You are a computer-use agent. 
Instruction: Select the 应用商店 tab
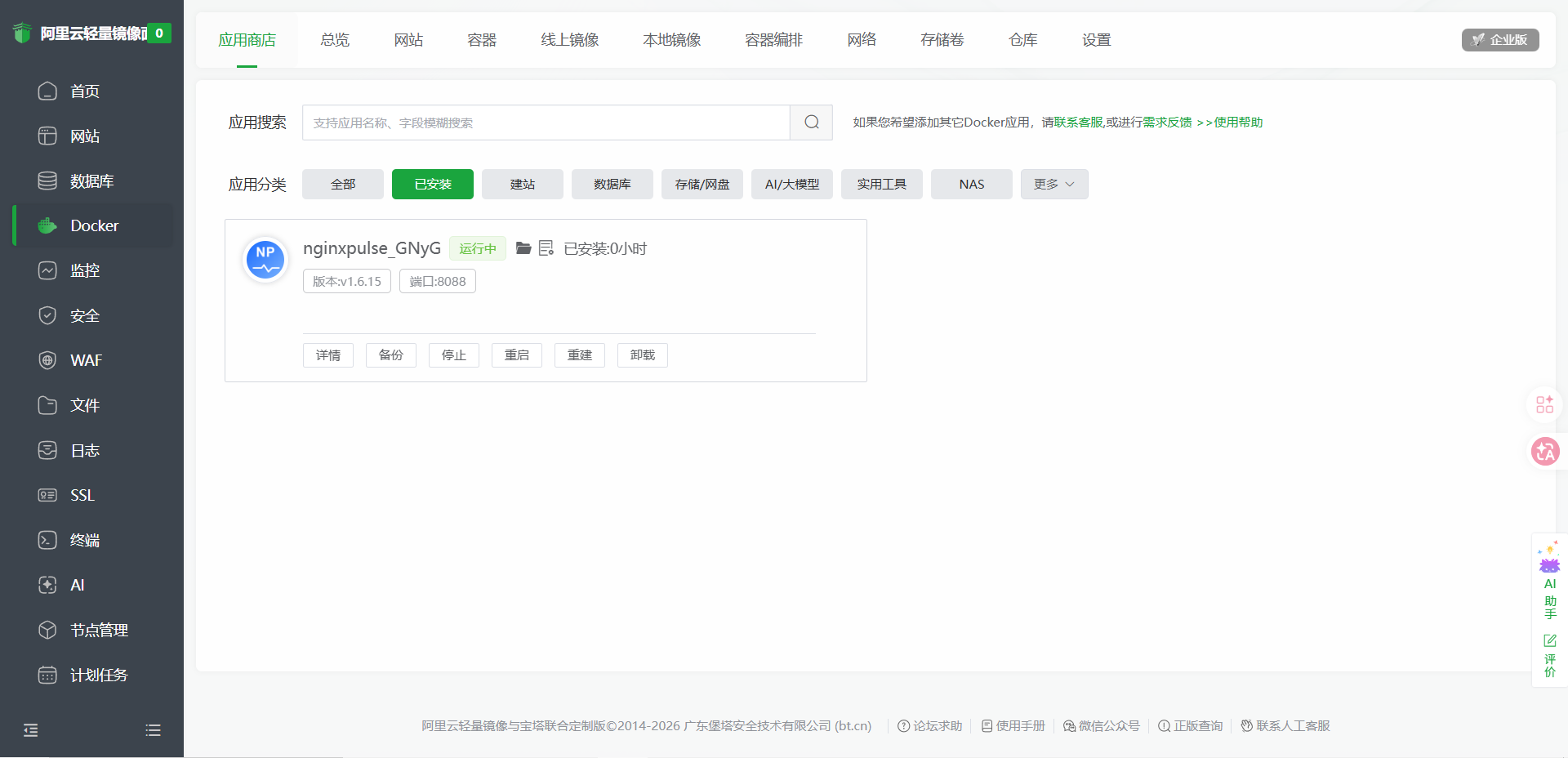click(247, 40)
